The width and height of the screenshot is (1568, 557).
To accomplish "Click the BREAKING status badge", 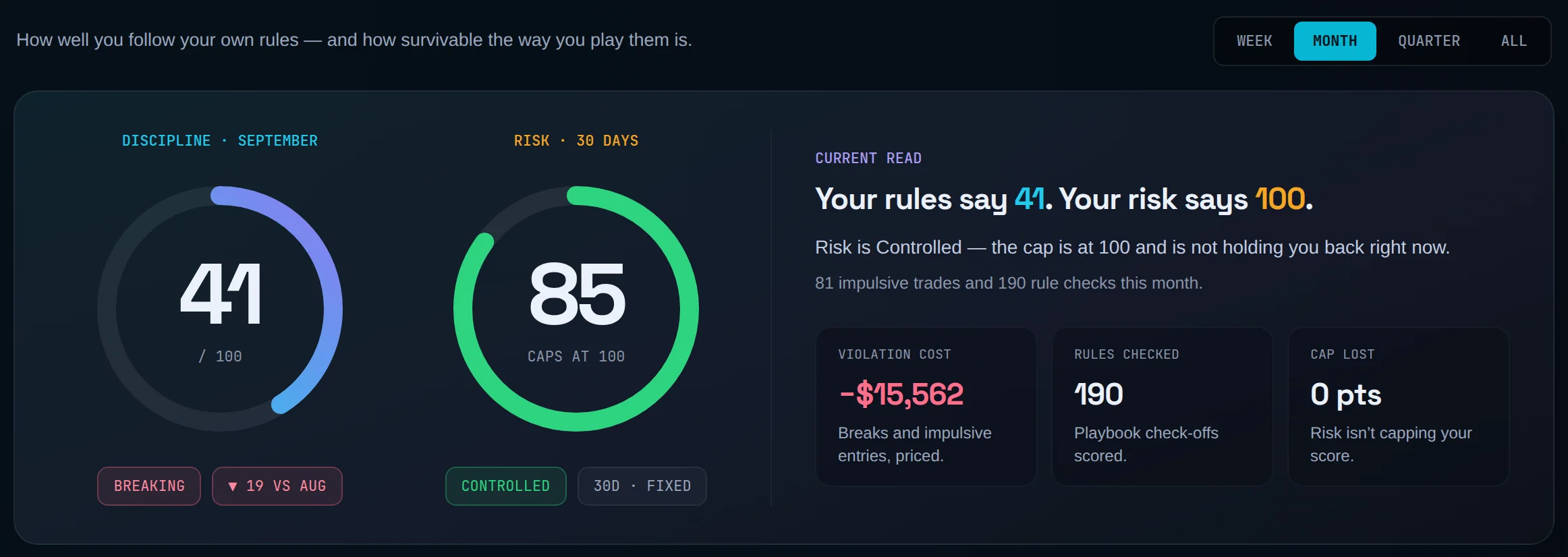I will [x=149, y=486].
